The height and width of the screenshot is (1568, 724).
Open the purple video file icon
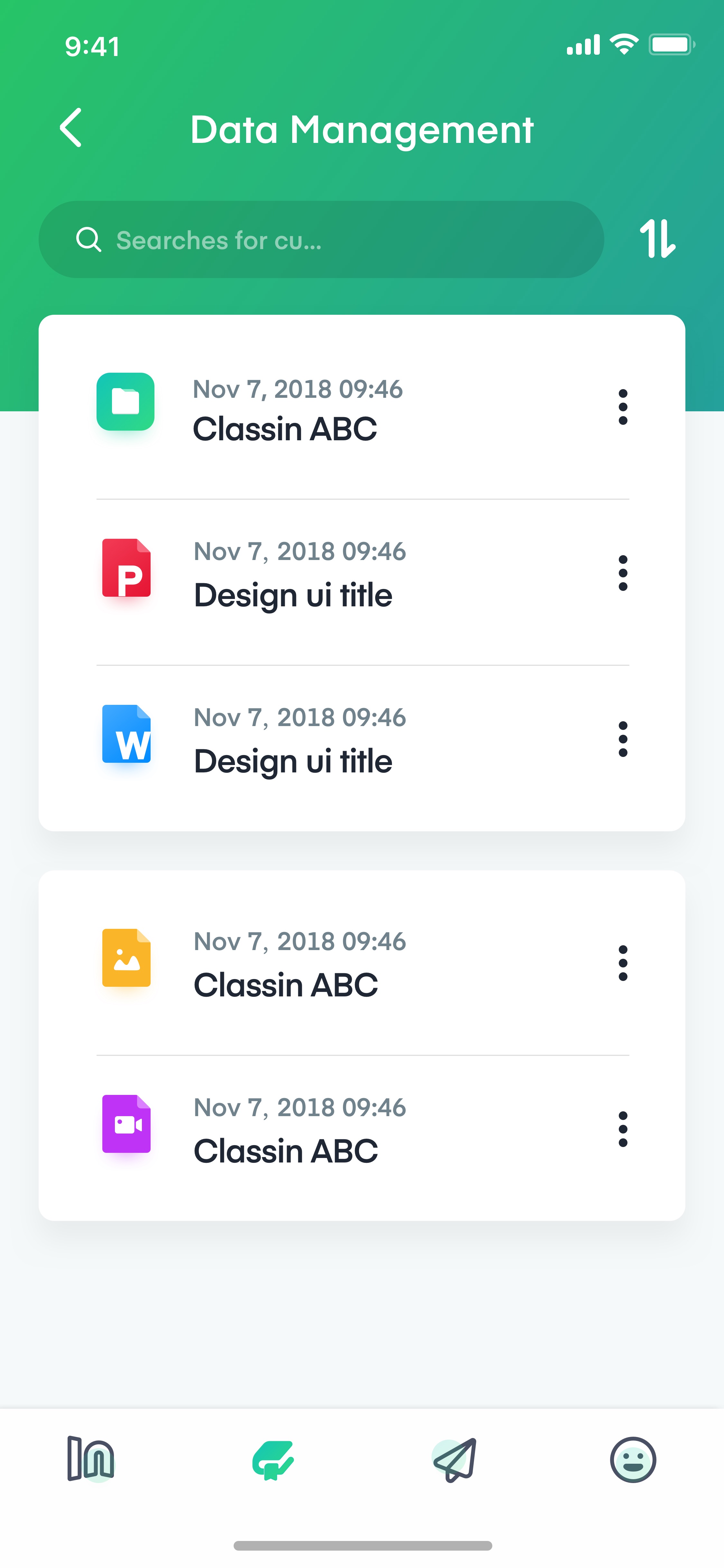pos(126,1124)
